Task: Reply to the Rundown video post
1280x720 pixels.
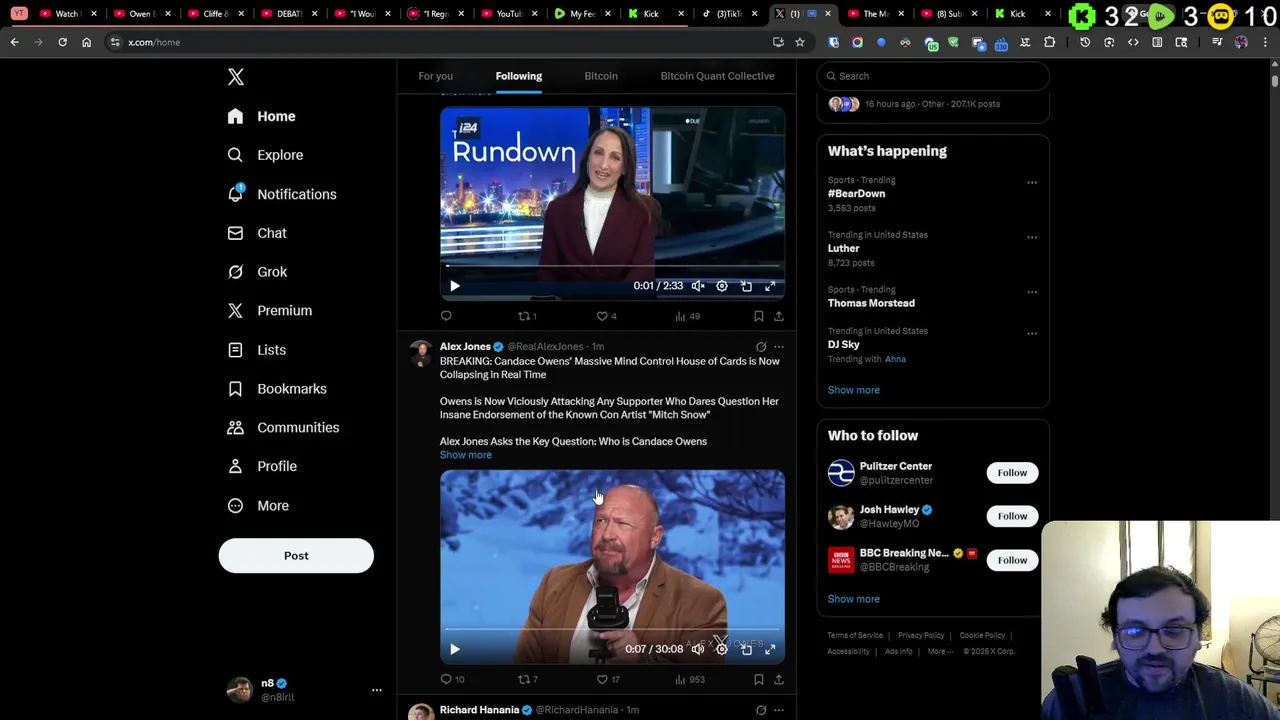Action: pos(446,316)
